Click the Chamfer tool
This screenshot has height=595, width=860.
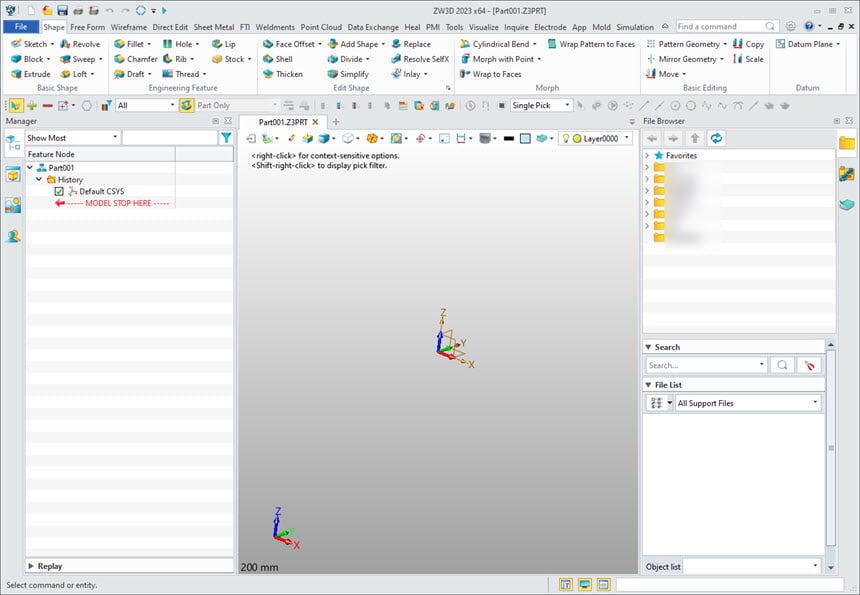(135, 59)
